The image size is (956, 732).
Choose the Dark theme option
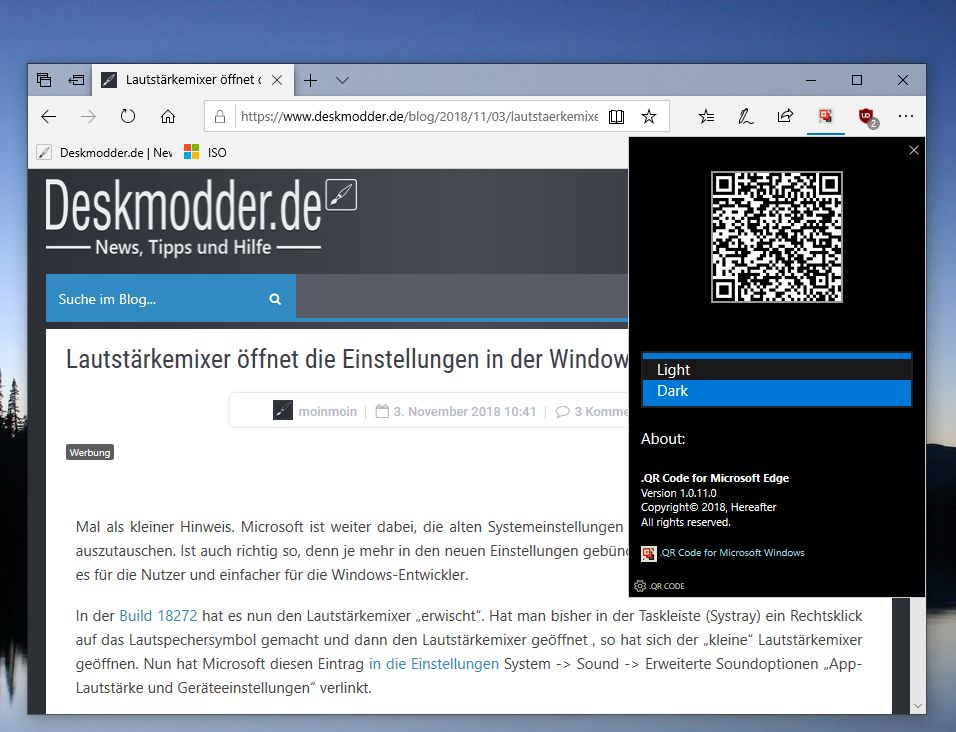point(777,391)
